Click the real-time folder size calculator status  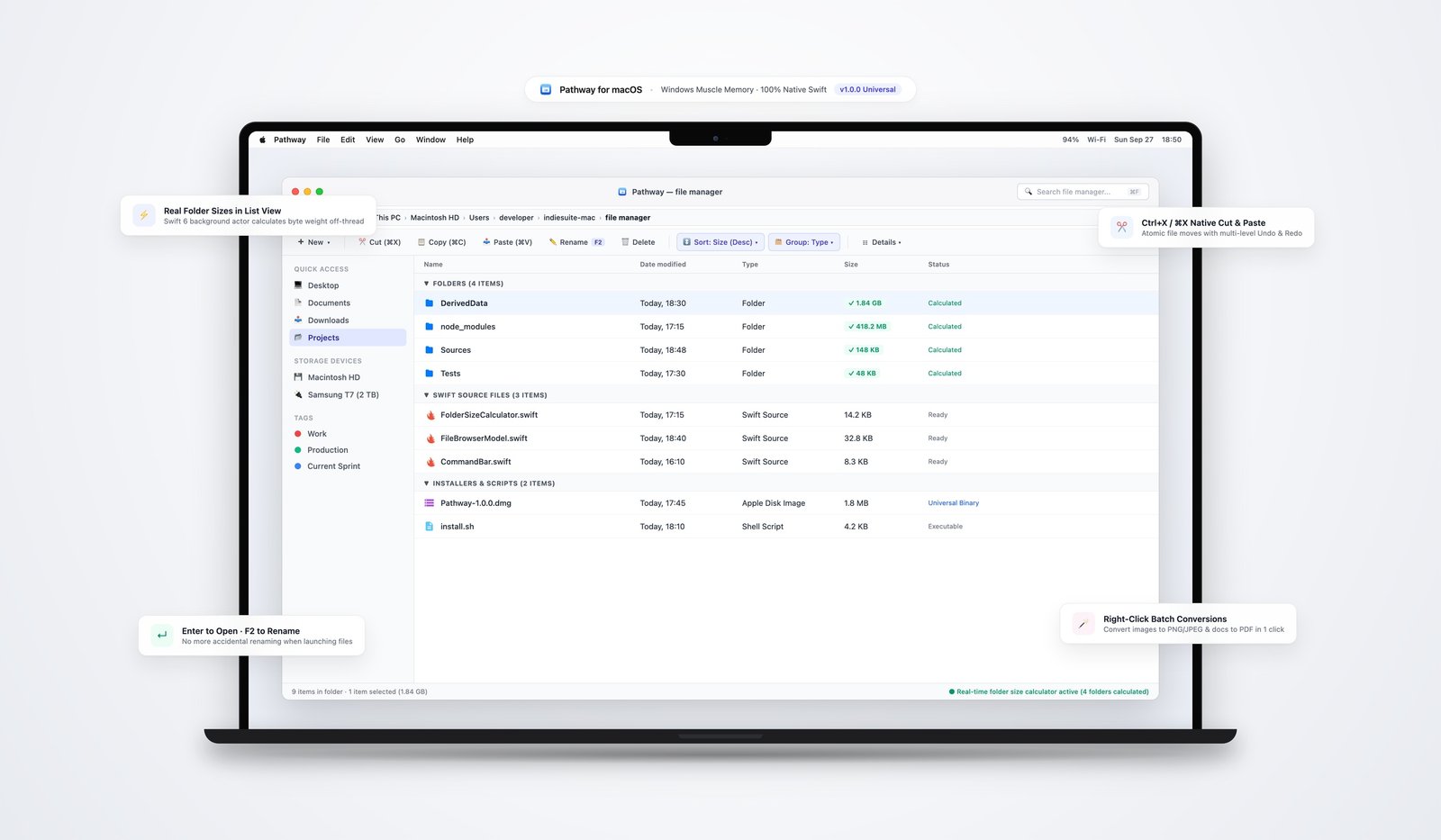[x=1049, y=692]
